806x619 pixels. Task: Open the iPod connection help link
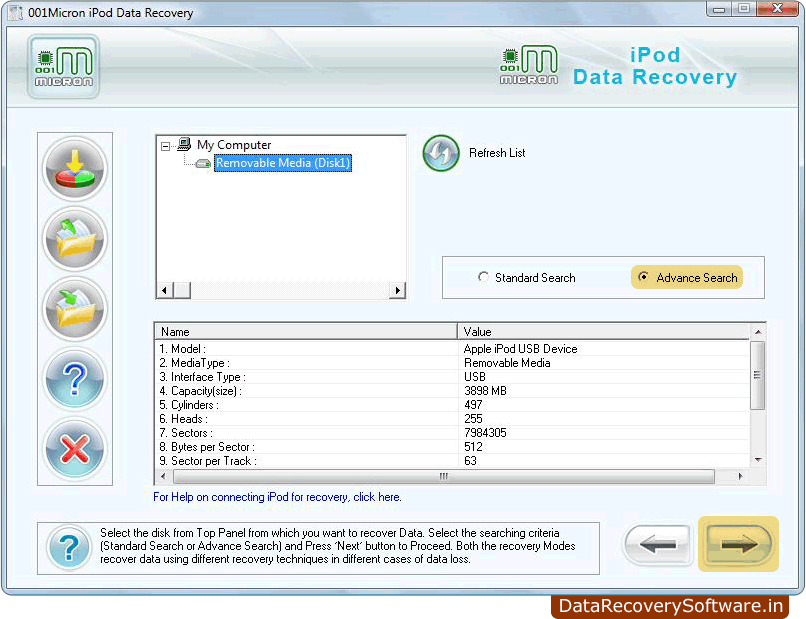point(277,497)
